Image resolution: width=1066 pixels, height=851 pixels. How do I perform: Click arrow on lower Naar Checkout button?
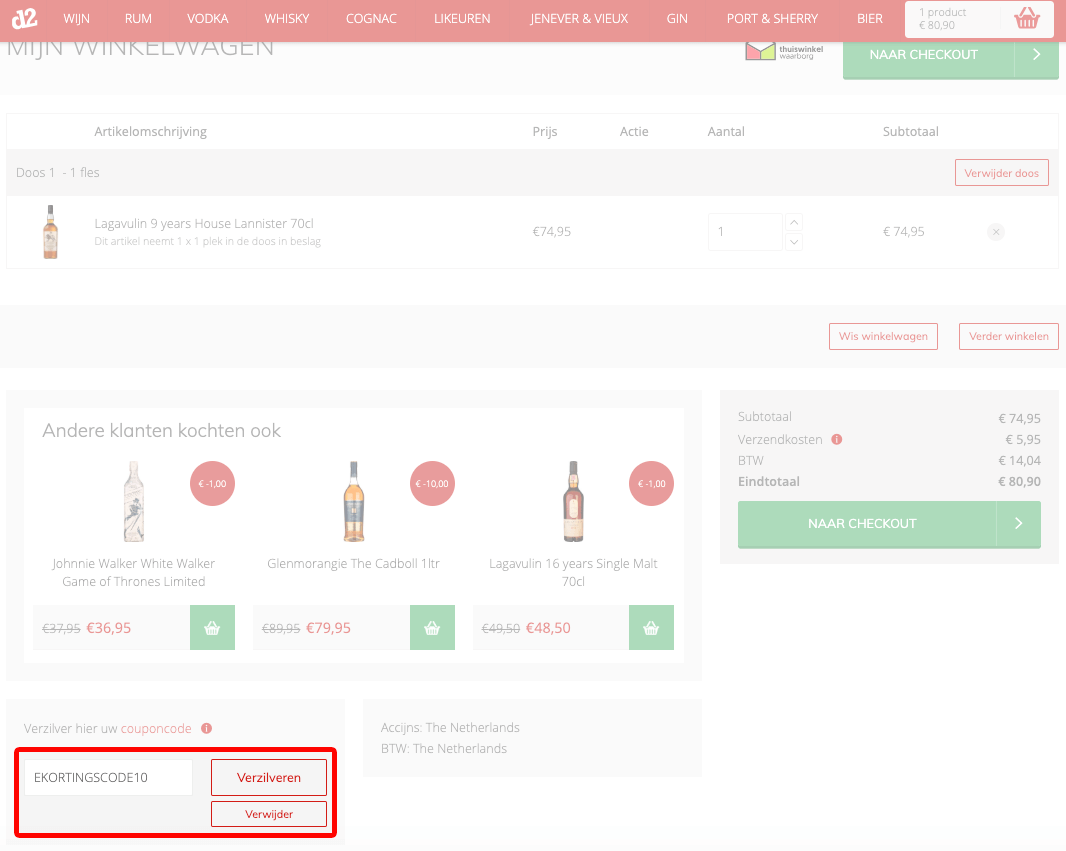(x=1018, y=523)
